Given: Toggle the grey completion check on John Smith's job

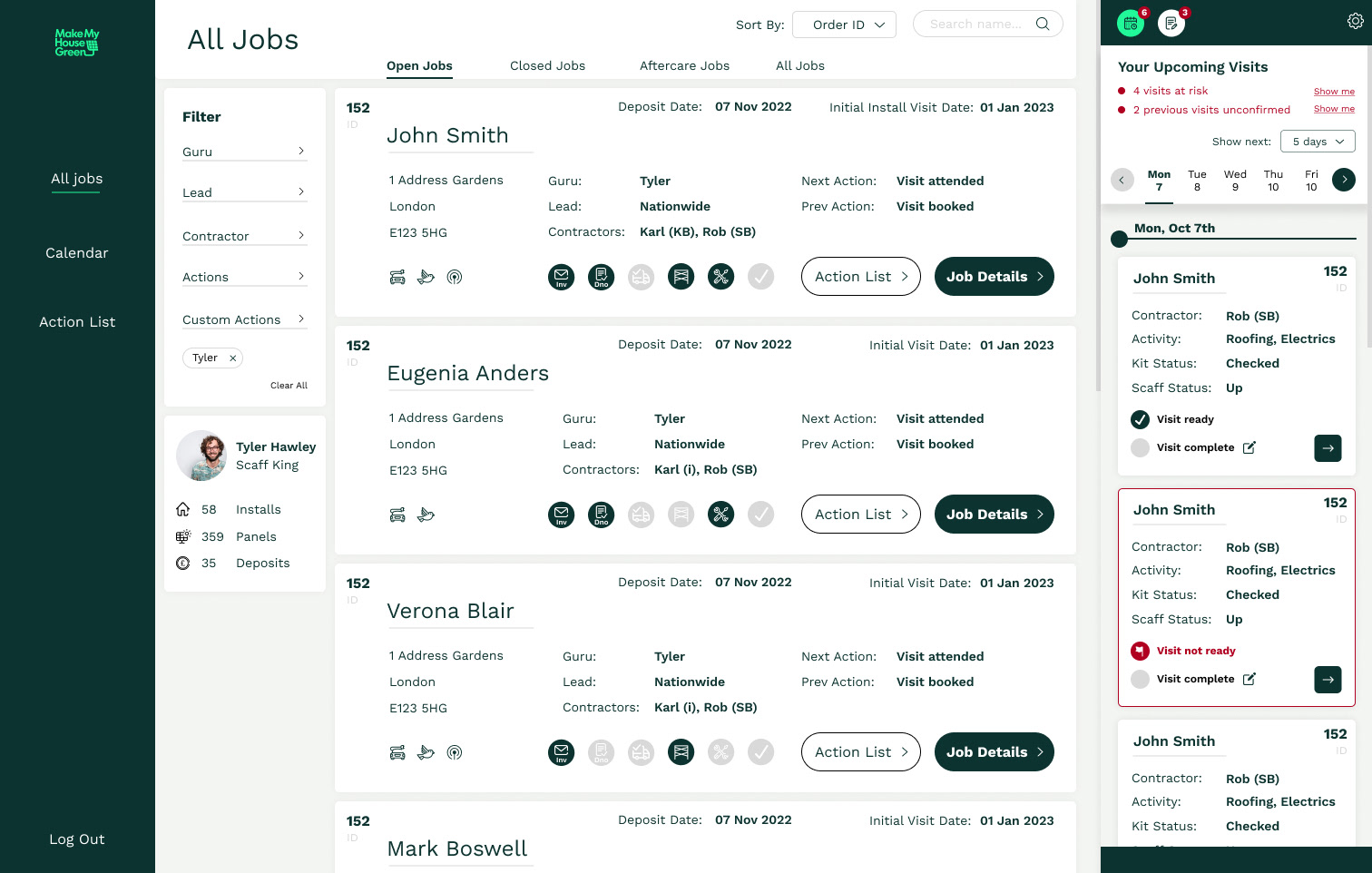Looking at the screenshot, I should click(x=761, y=277).
